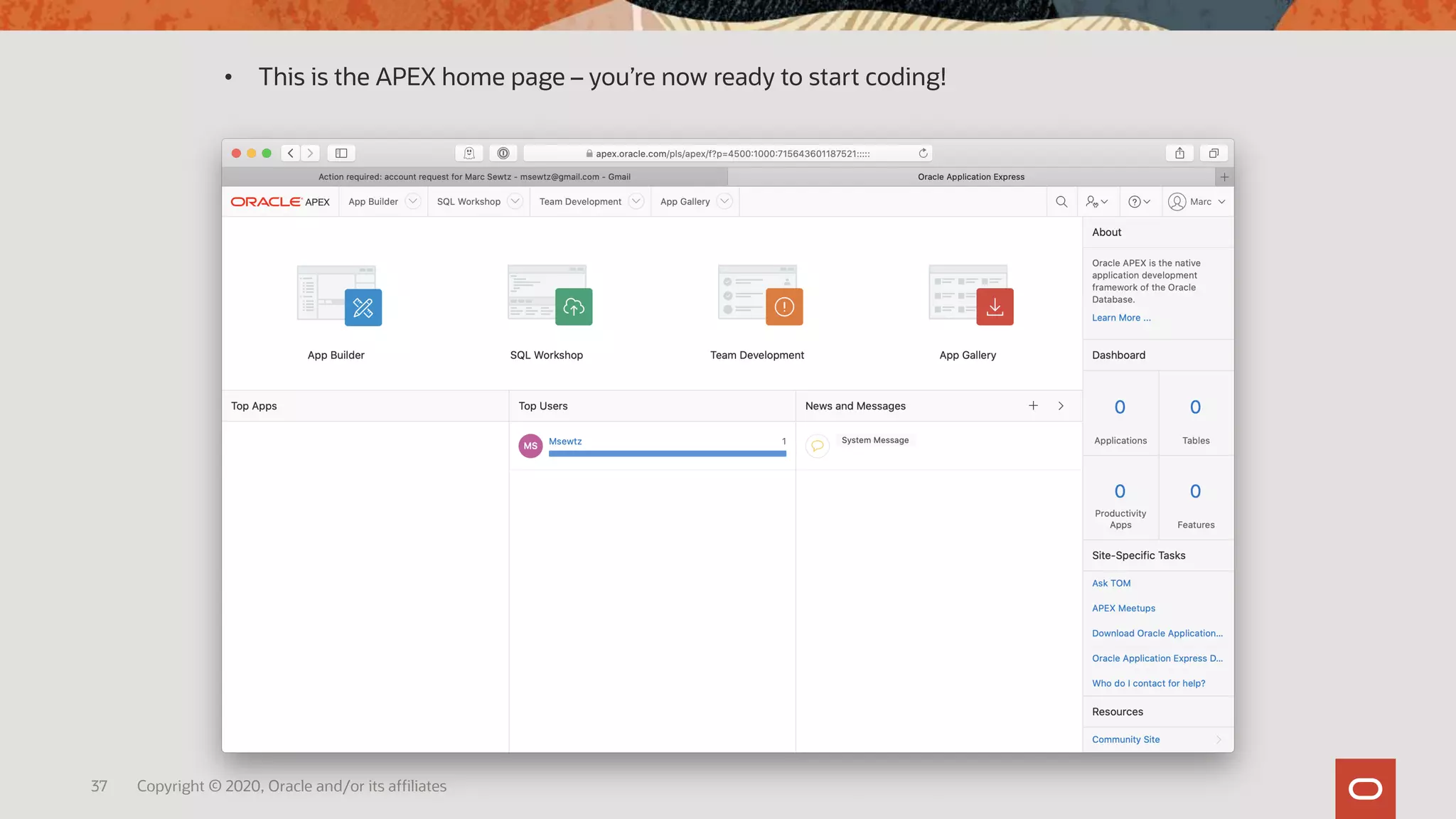Expand the Community Site row chevron

coord(1219,739)
